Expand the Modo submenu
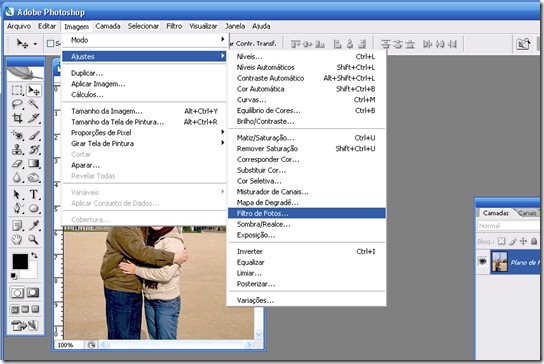This screenshot has width=544, height=364. click(x=144, y=40)
